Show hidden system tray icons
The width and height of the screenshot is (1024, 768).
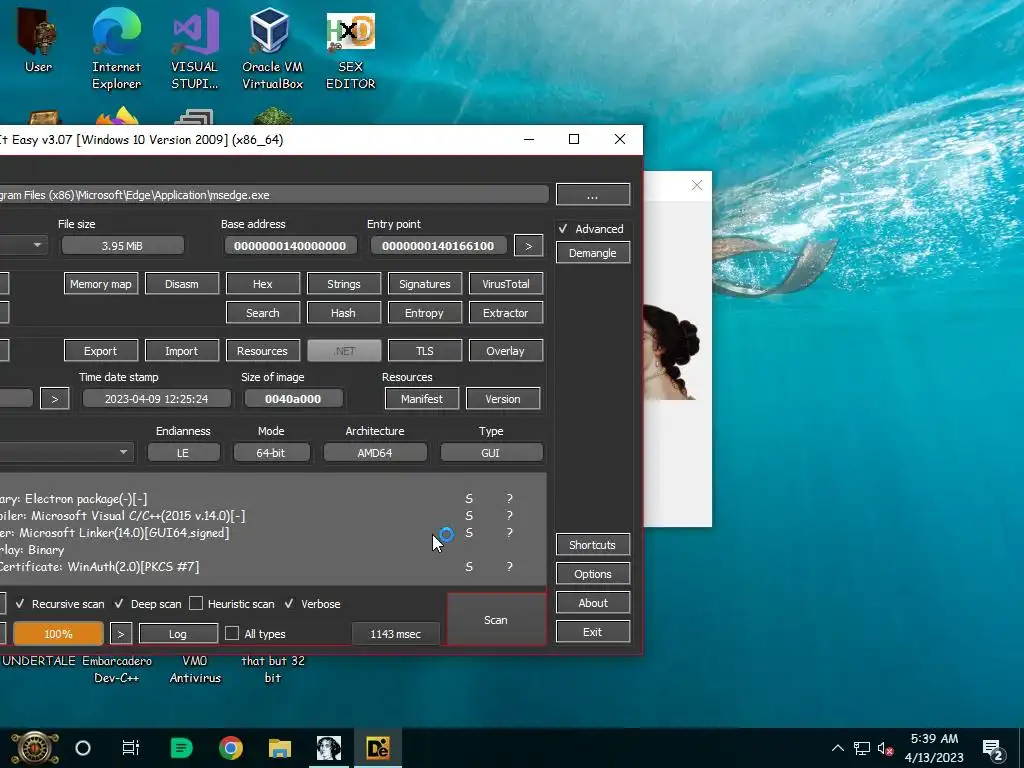pyautogui.click(x=837, y=748)
